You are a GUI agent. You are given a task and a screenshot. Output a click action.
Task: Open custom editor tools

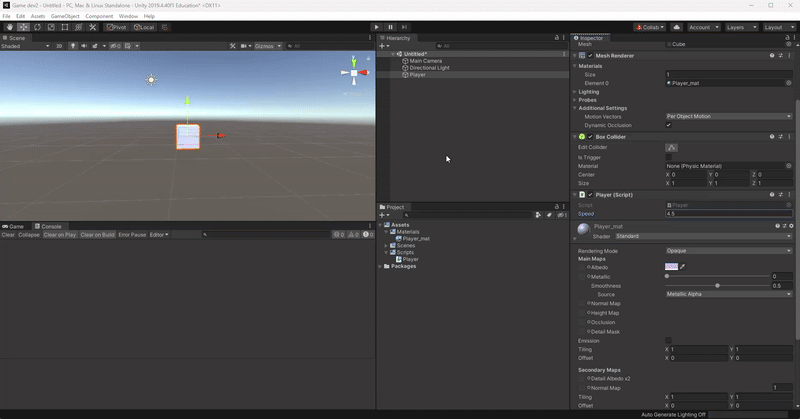point(92,27)
